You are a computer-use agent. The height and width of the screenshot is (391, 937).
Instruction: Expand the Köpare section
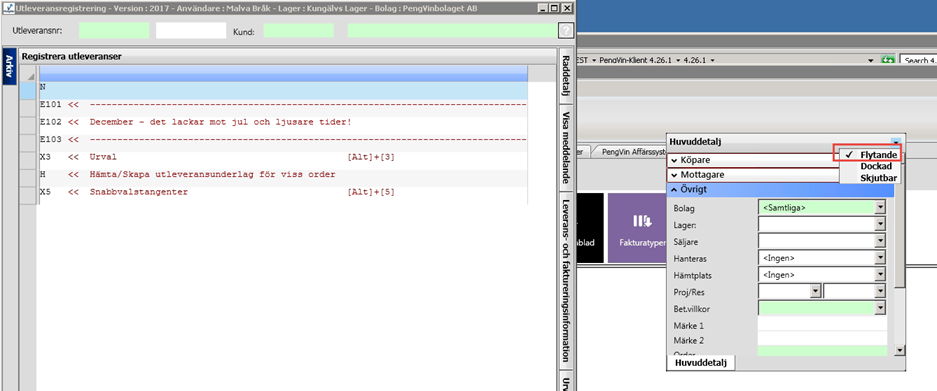click(752, 160)
